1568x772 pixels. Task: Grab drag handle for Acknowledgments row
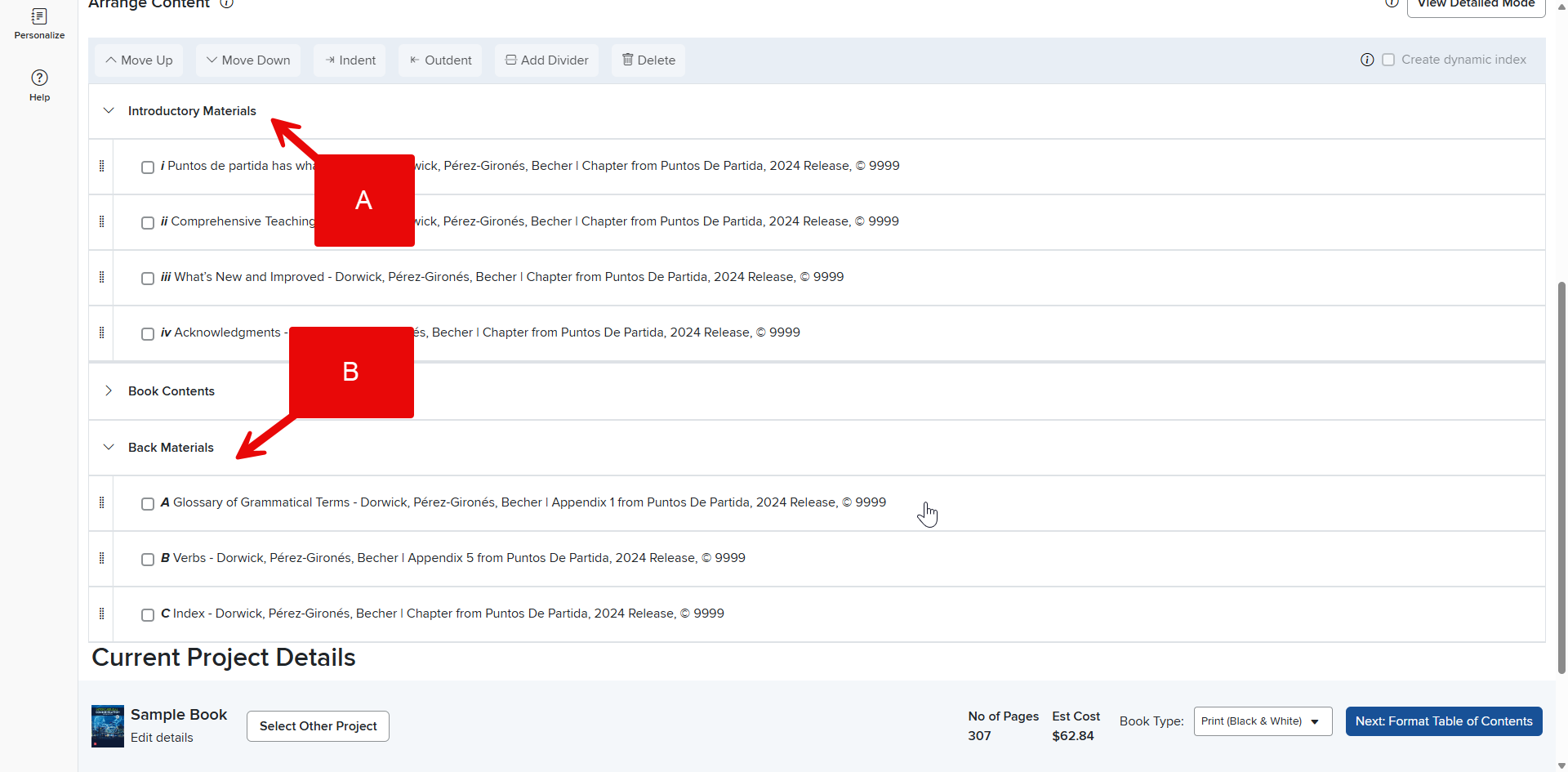pyautogui.click(x=101, y=332)
